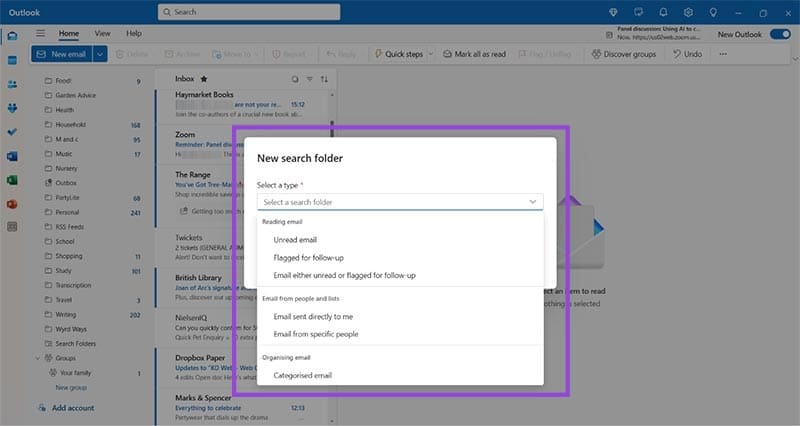Toggle the Inbox favourite star
The image size is (800, 426).
point(204,78)
